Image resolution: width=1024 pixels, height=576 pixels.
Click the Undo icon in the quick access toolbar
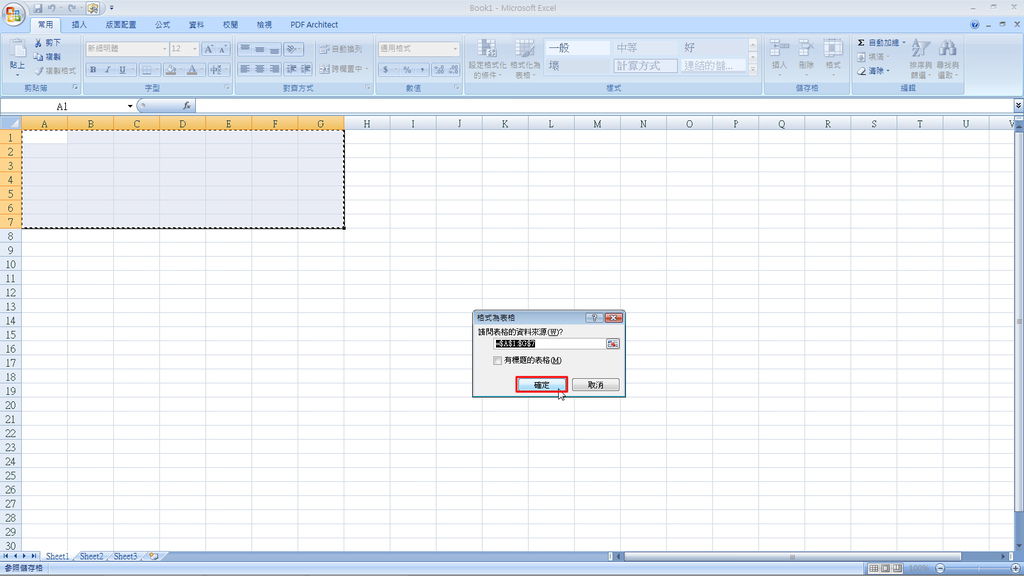coord(52,8)
